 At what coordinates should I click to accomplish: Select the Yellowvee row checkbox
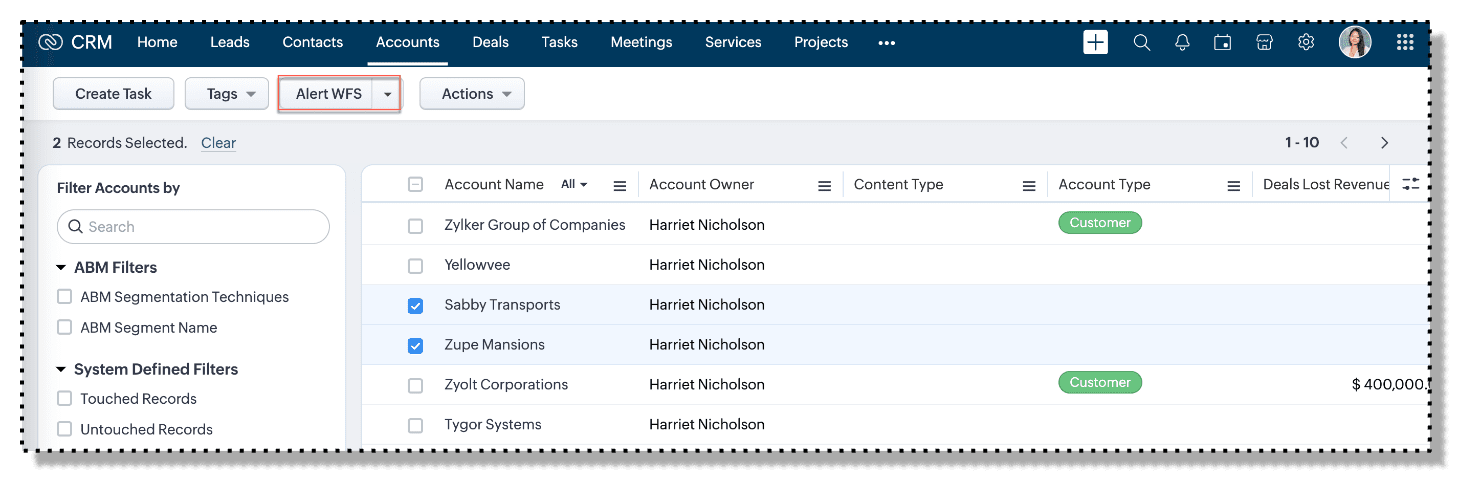[416, 266]
